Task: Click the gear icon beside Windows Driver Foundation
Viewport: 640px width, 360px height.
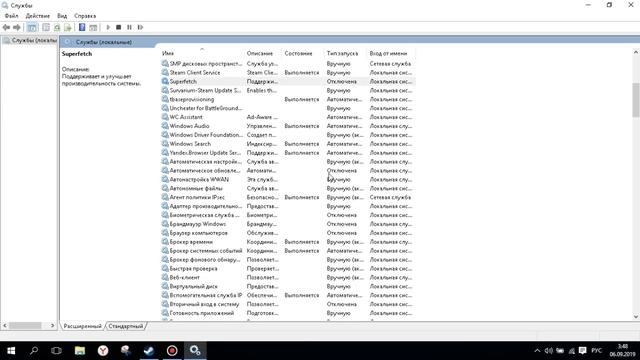Action: pos(165,135)
